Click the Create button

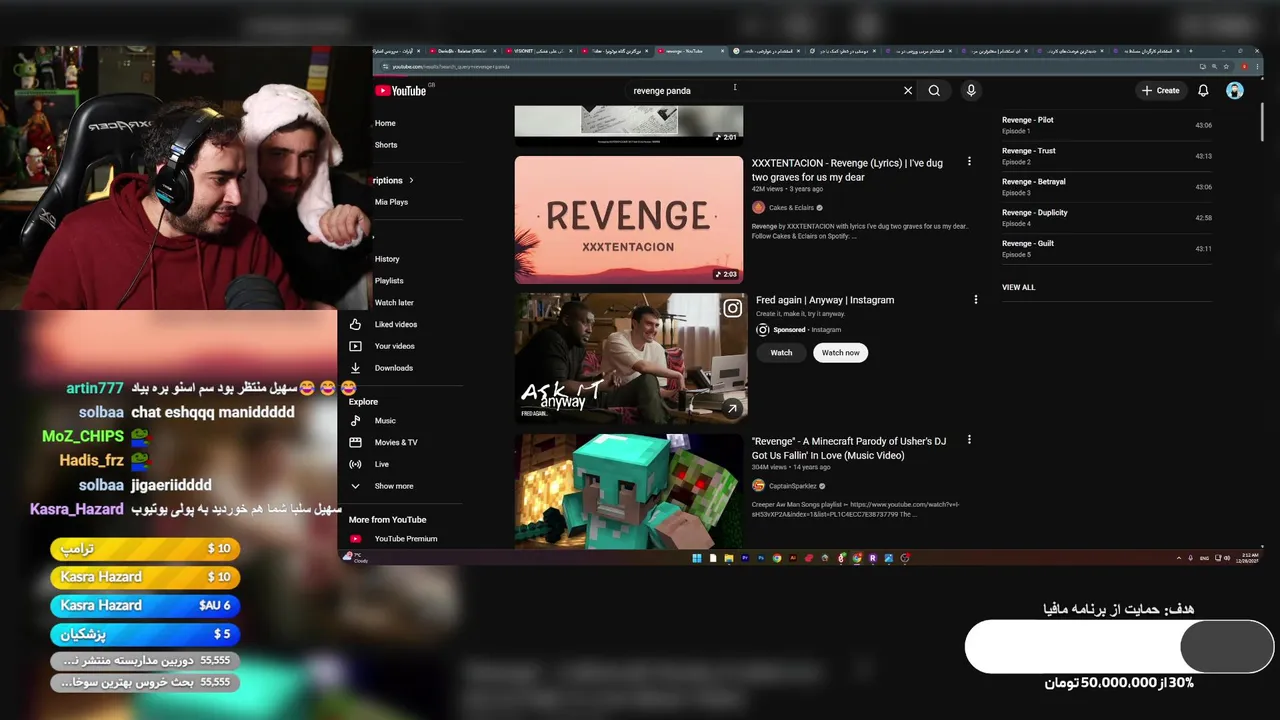pyautogui.click(x=1161, y=91)
